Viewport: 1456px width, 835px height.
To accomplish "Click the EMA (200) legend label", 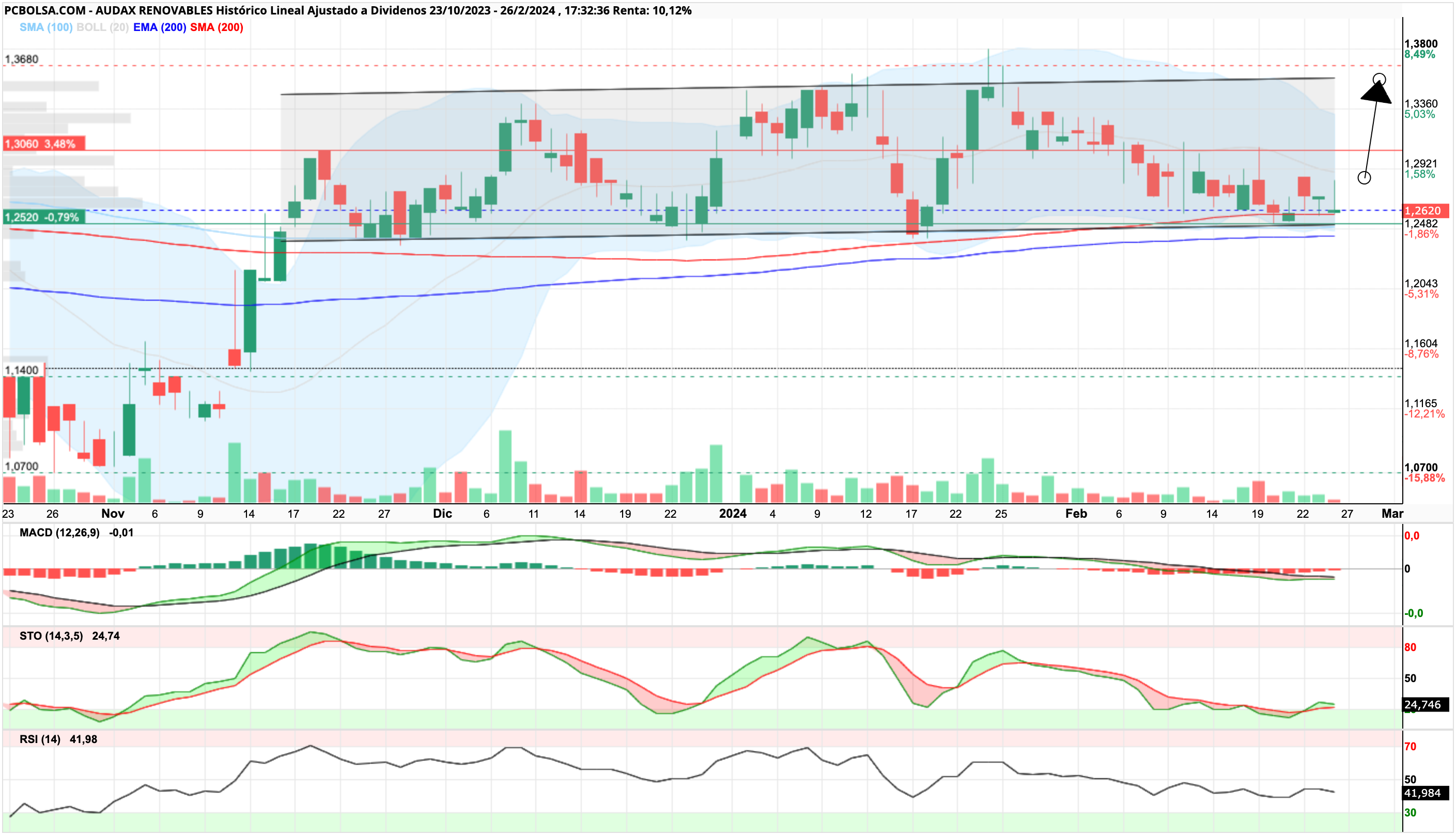I will click(160, 27).
